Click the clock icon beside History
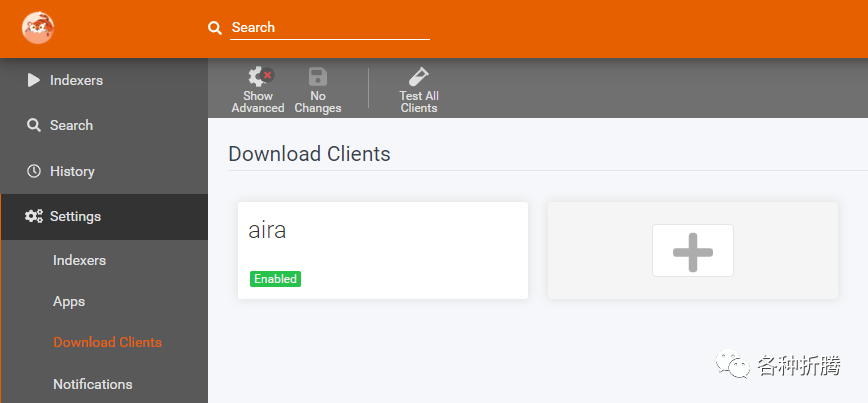Image resolution: width=868 pixels, height=403 pixels. 34,171
